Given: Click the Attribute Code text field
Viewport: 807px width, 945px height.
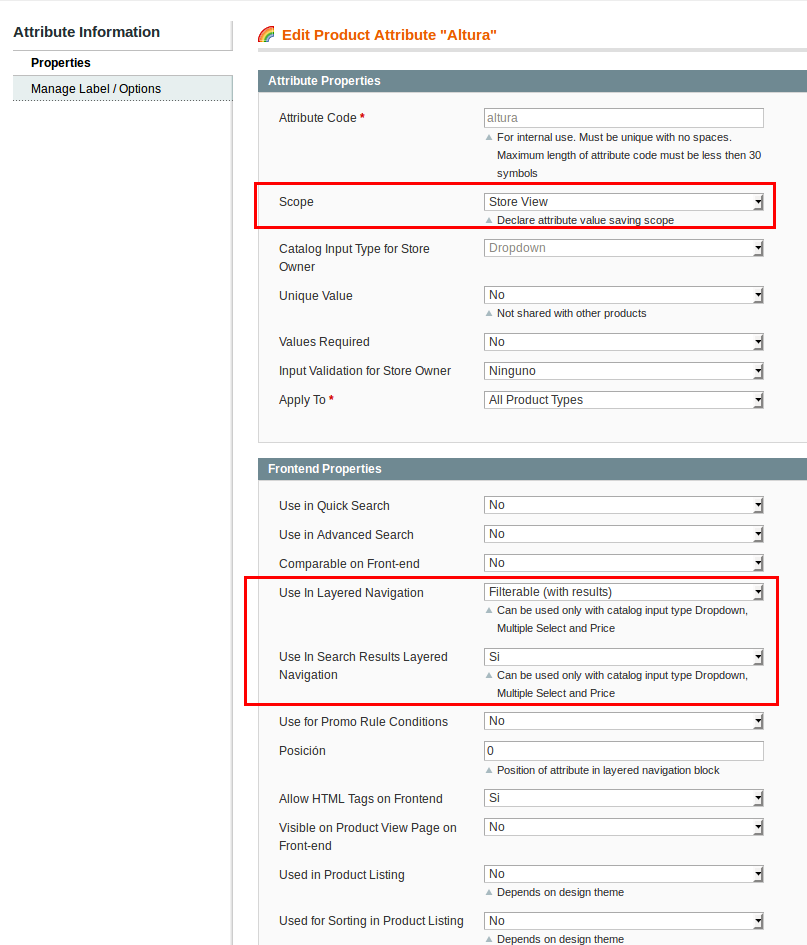Looking at the screenshot, I should 623,118.
